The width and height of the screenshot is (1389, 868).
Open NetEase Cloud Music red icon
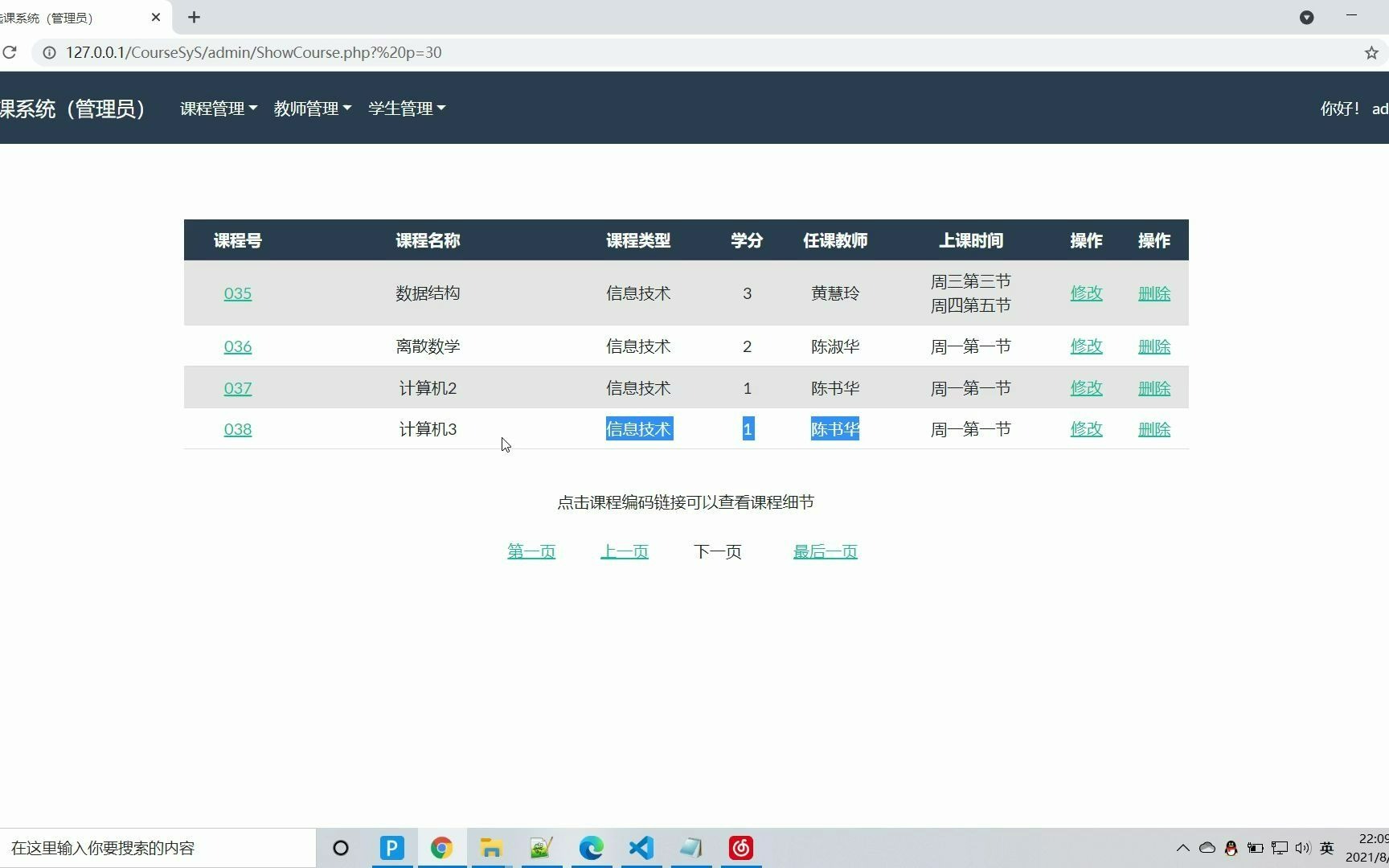tap(740, 848)
